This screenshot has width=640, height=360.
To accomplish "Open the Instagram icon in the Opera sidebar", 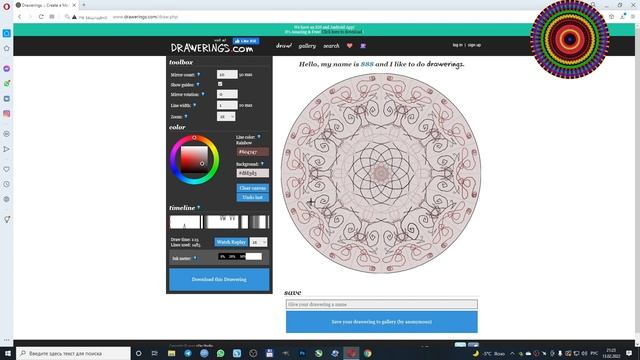I will pos(7,114).
